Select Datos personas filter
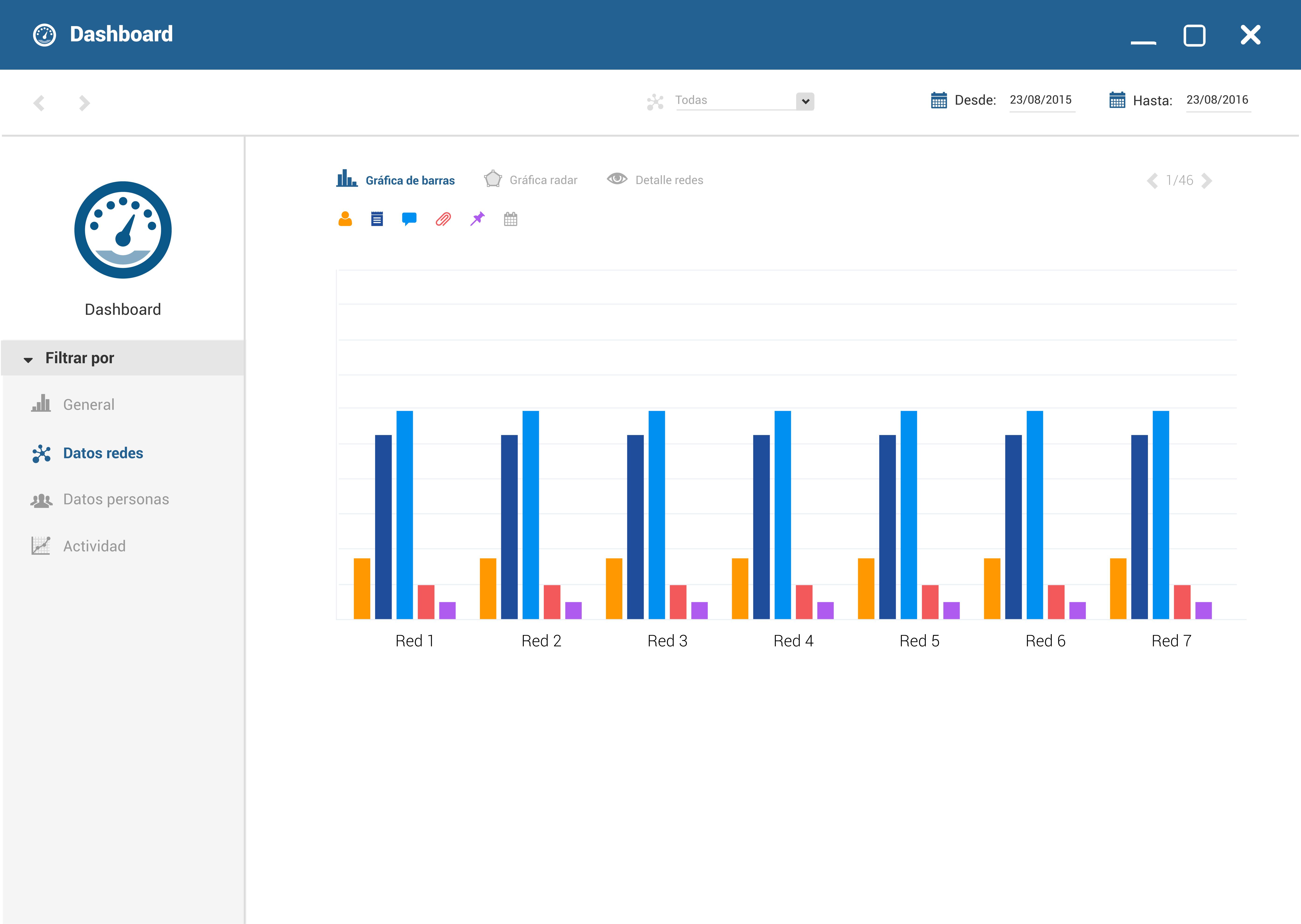The width and height of the screenshot is (1301, 924). point(116,500)
